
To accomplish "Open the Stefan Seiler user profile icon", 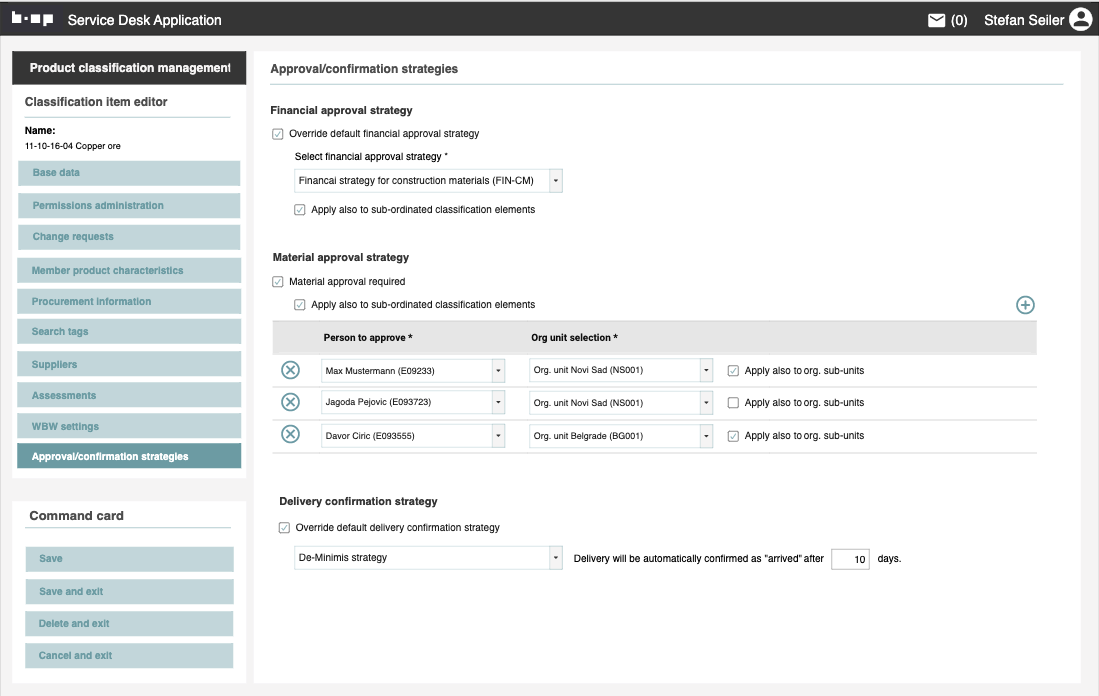I will tap(1080, 19).
